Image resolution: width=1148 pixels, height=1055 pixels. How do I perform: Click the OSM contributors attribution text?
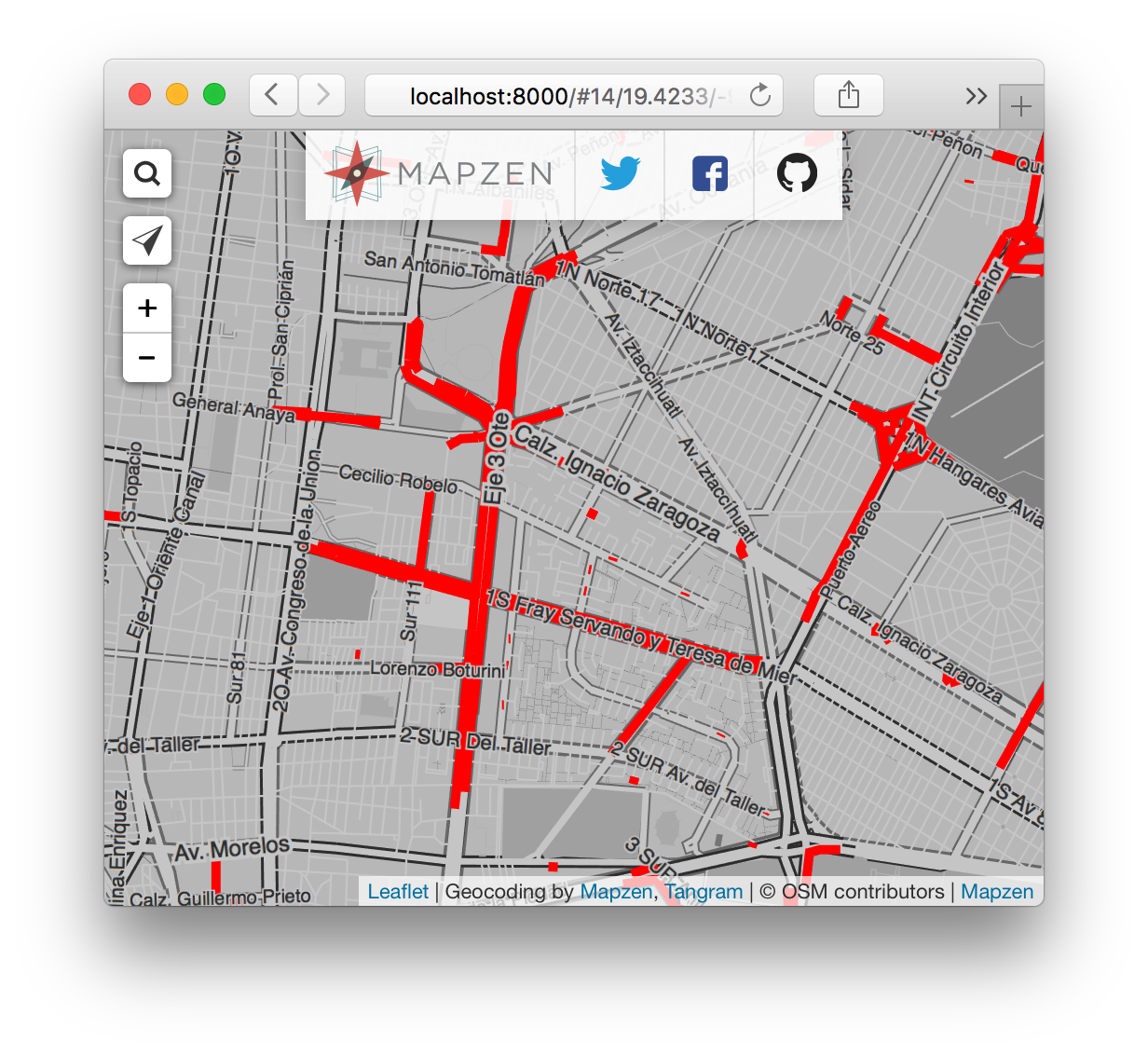[853, 892]
